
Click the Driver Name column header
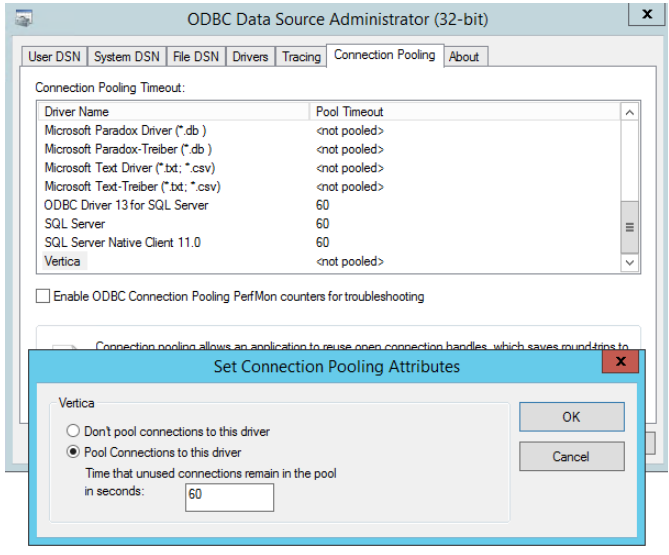click(x=174, y=112)
